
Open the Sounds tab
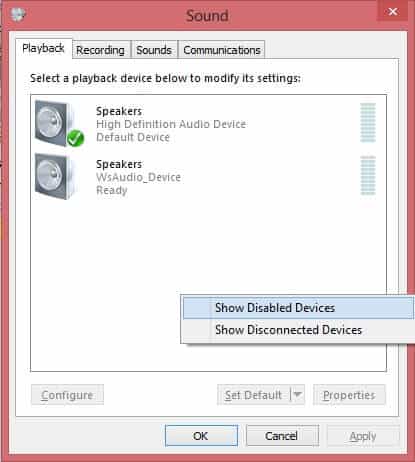154,50
